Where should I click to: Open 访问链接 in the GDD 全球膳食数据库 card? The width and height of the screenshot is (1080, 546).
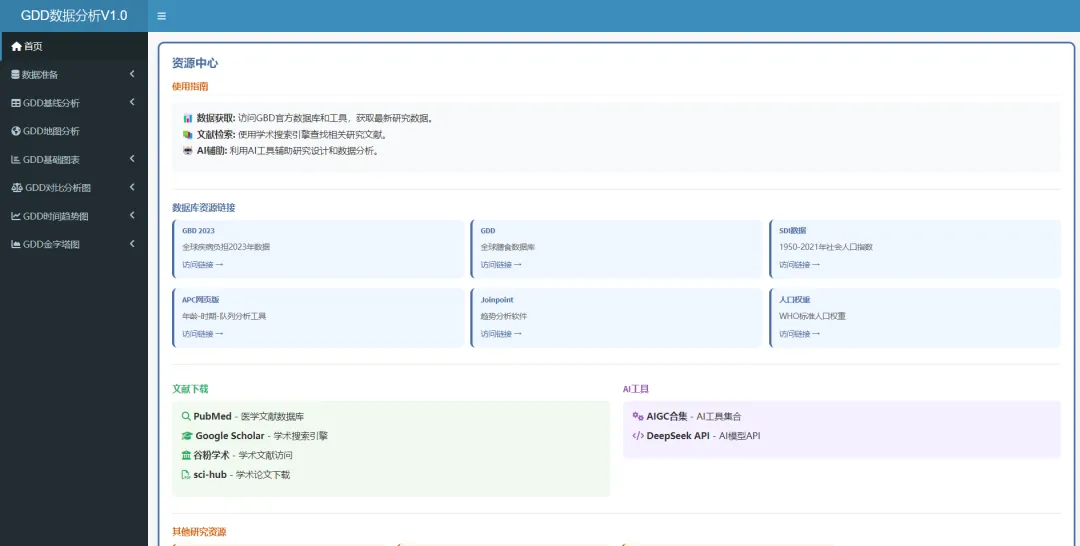pyautogui.click(x=501, y=264)
